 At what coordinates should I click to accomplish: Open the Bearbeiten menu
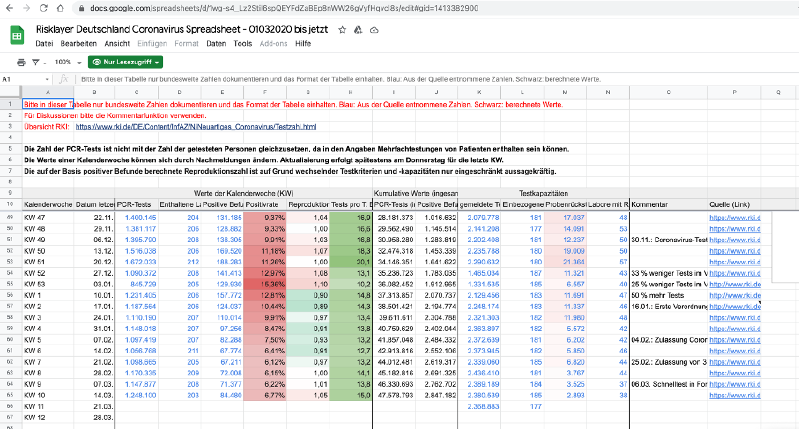[79, 44]
